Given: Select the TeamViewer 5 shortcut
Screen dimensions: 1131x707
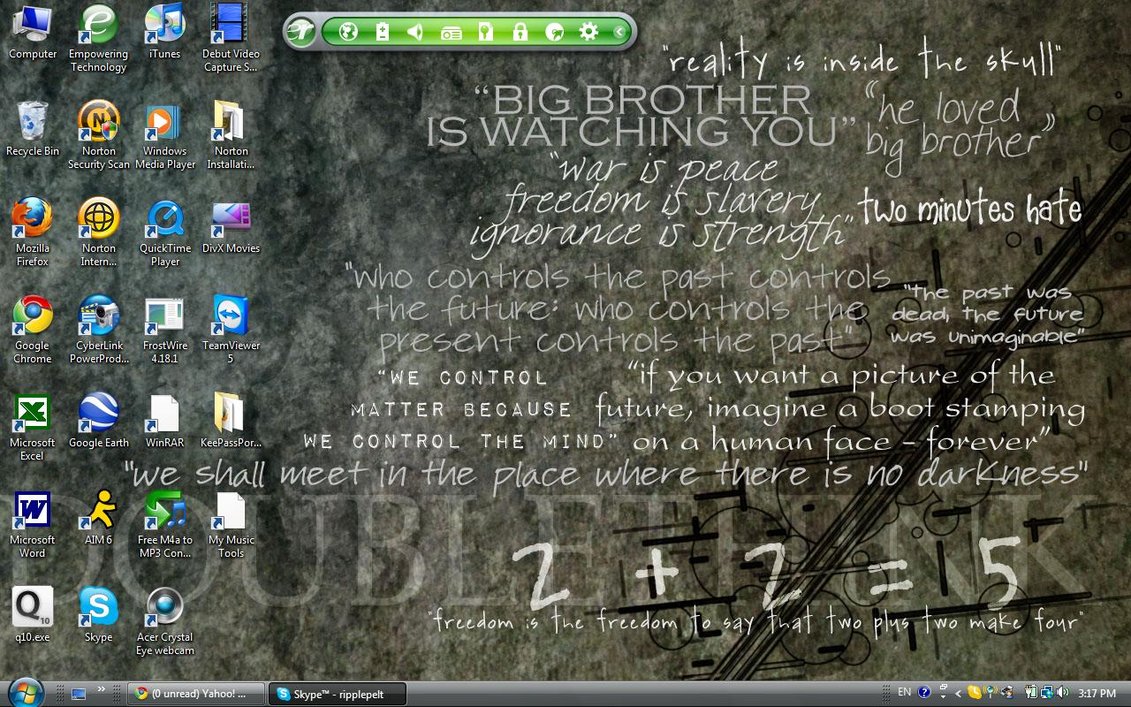Looking at the screenshot, I should point(231,317).
